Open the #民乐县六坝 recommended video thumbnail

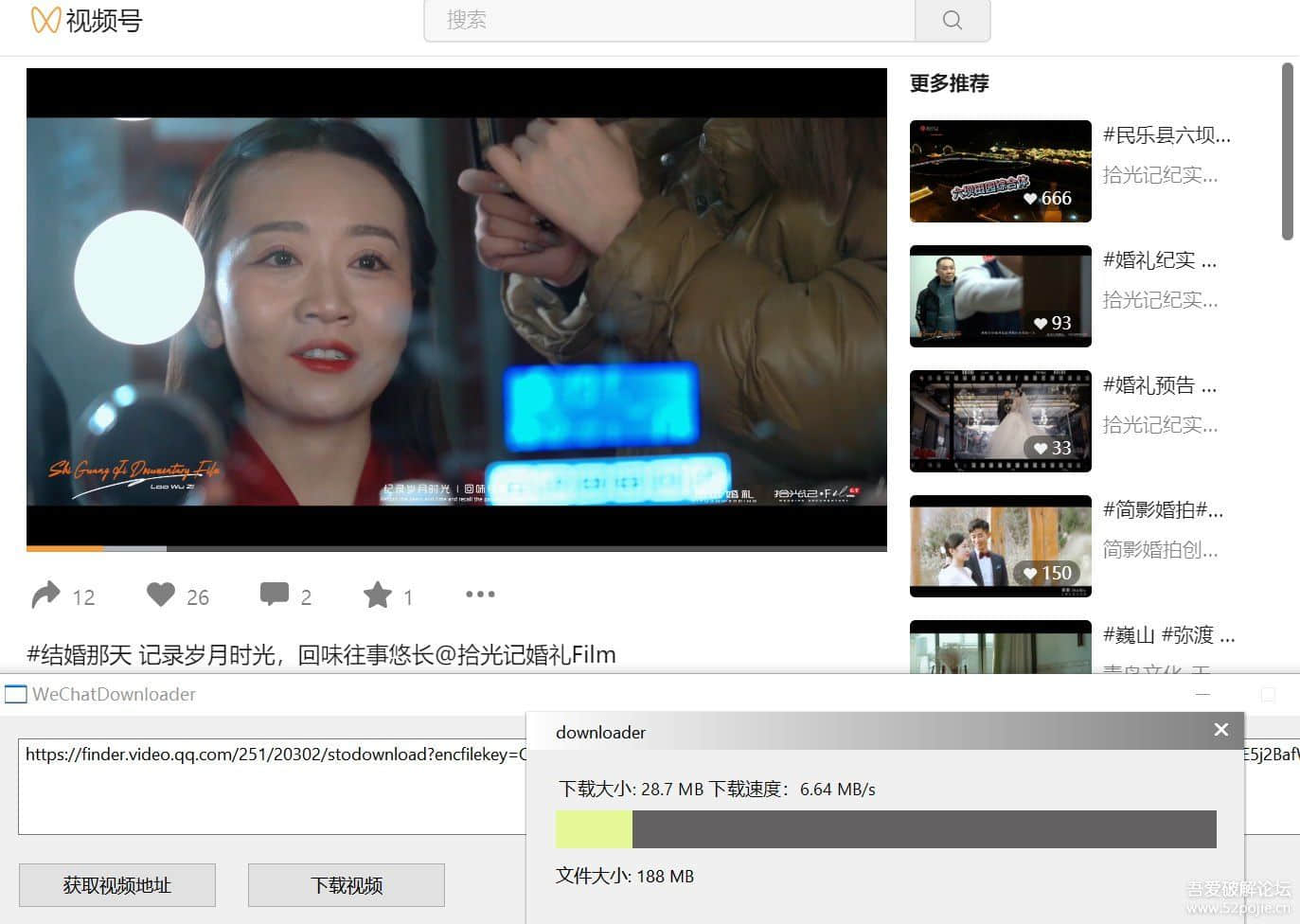coord(1001,171)
